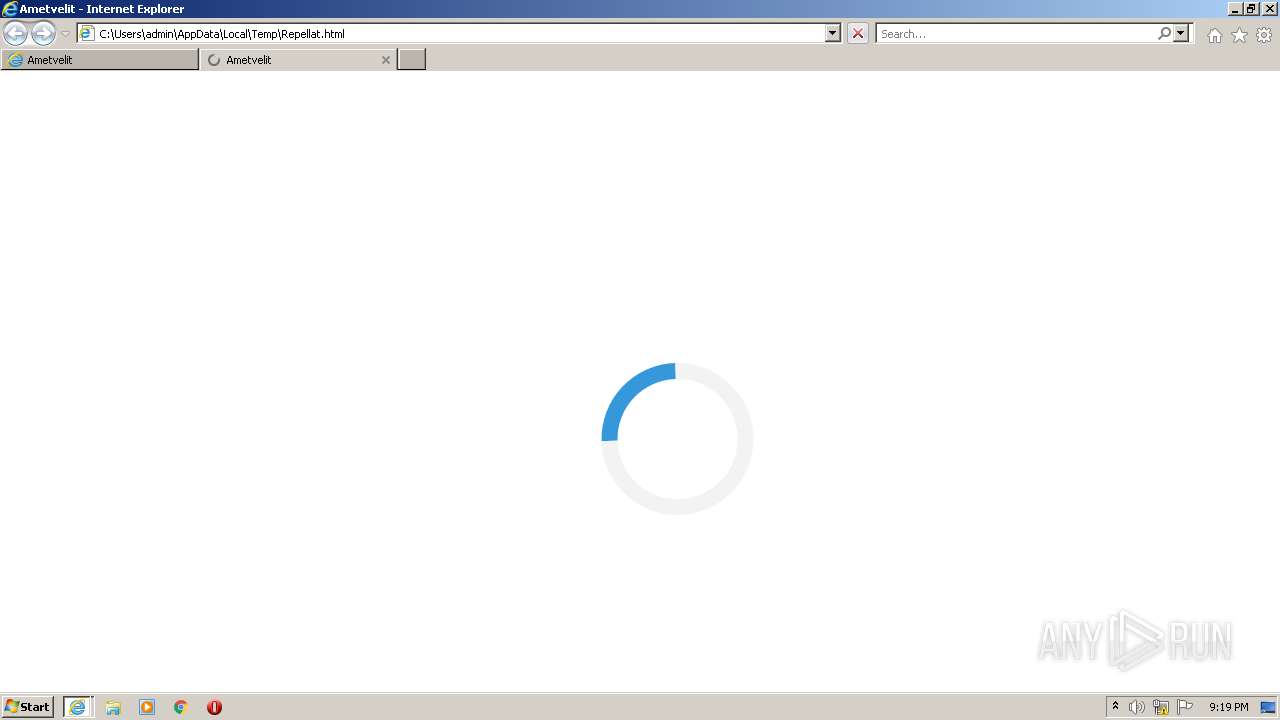The width and height of the screenshot is (1280, 720).
Task: Open the recent pages dropdown arrow
Action: point(65,33)
